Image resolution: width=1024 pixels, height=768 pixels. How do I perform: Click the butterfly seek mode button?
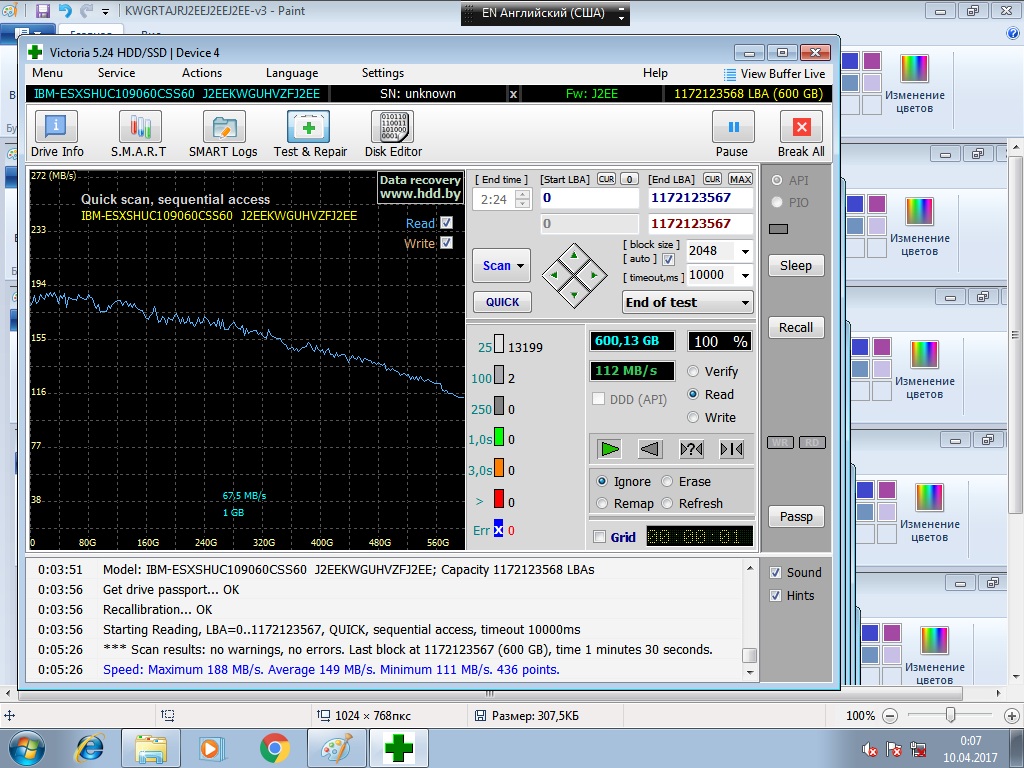731,449
